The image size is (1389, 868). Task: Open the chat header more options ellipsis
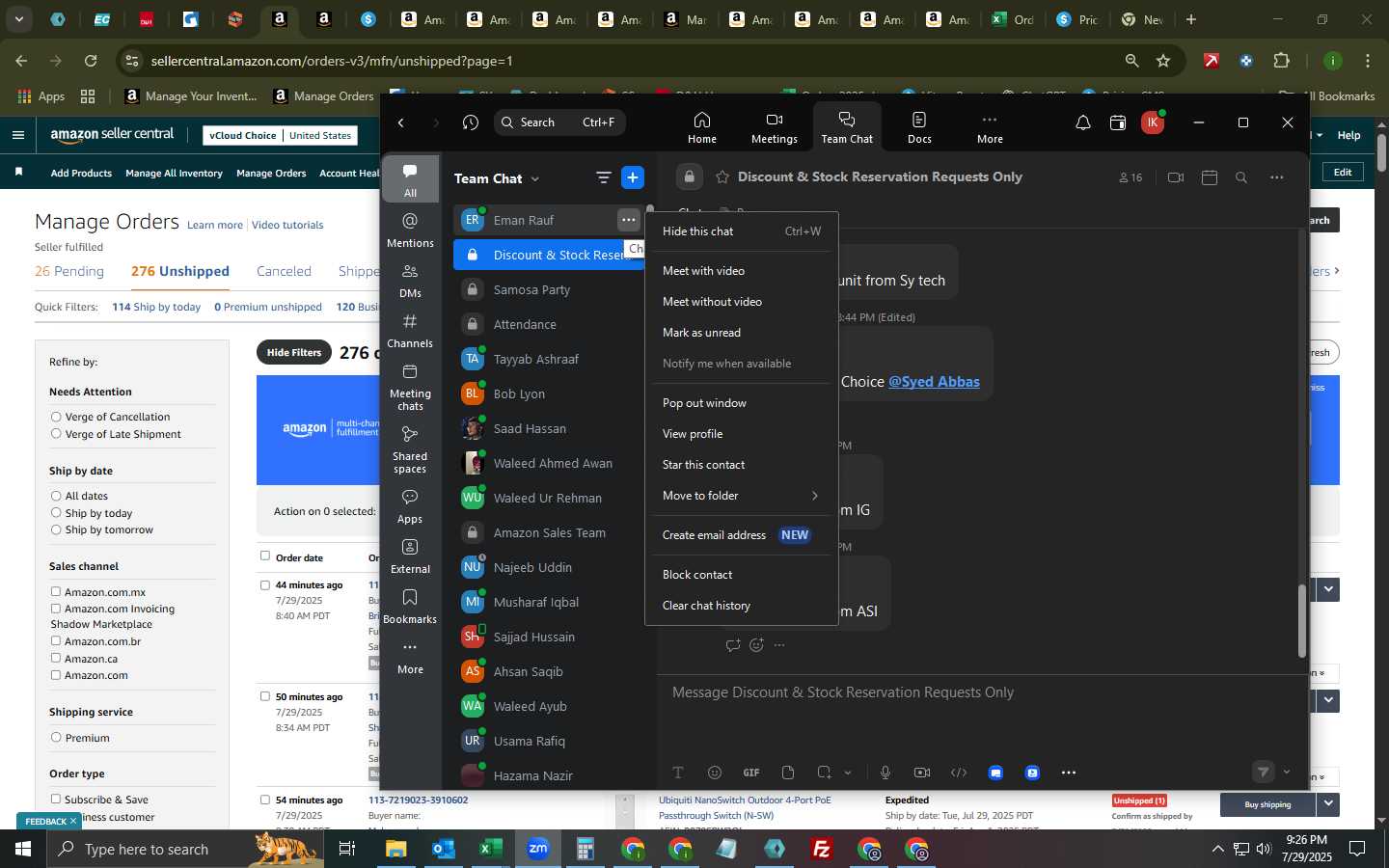click(1277, 177)
